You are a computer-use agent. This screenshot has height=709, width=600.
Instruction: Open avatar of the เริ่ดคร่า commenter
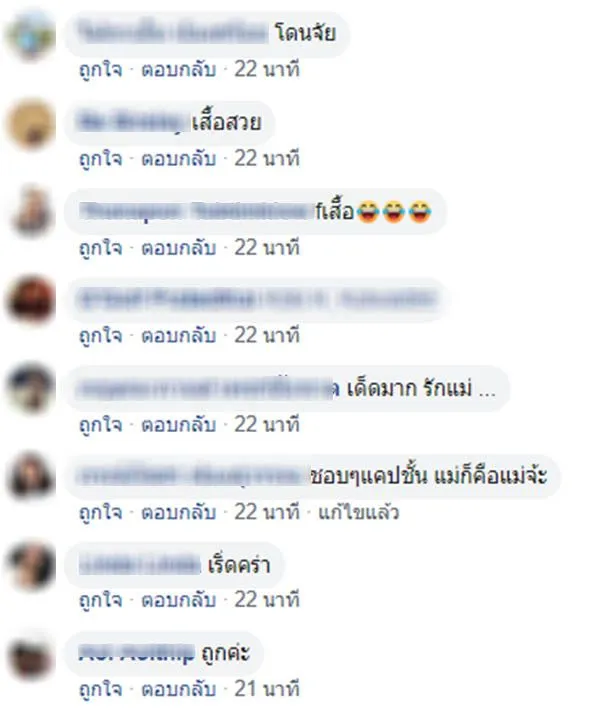[x=31, y=566]
